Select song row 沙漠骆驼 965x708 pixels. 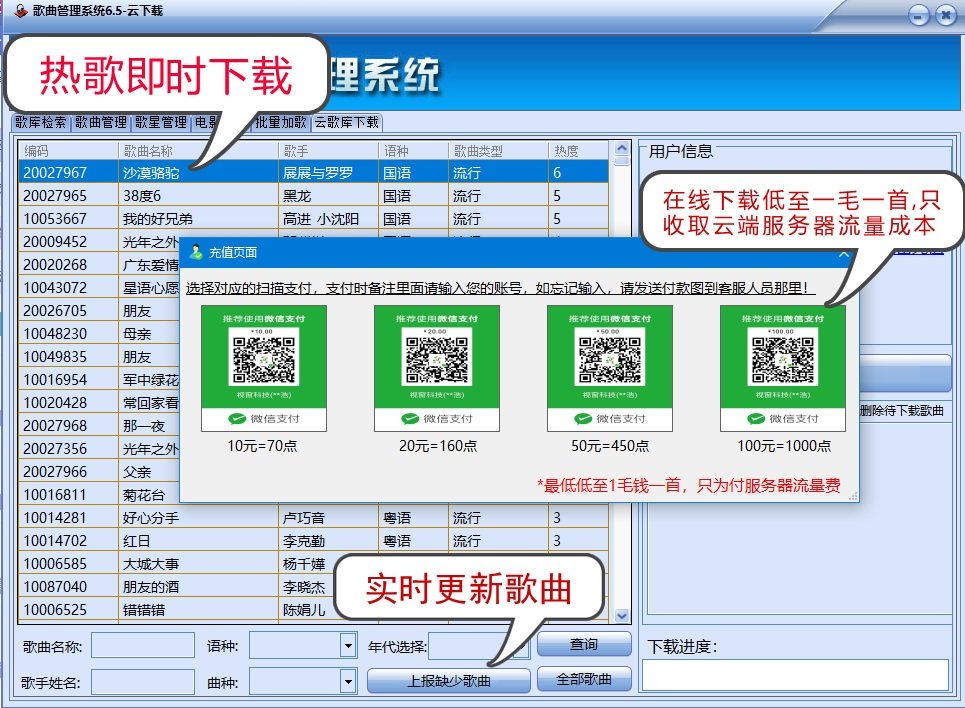click(314, 172)
